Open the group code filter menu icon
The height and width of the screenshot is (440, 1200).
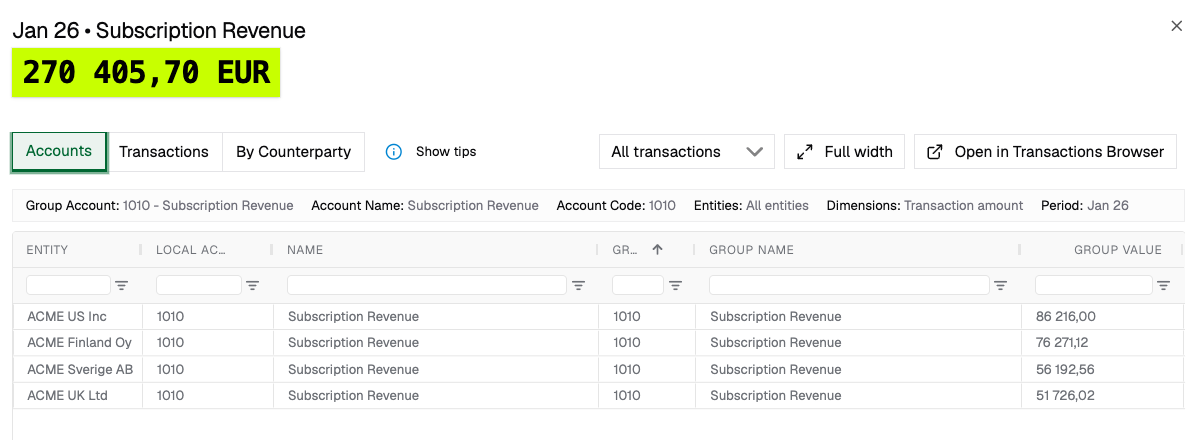[x=676, y=285]
